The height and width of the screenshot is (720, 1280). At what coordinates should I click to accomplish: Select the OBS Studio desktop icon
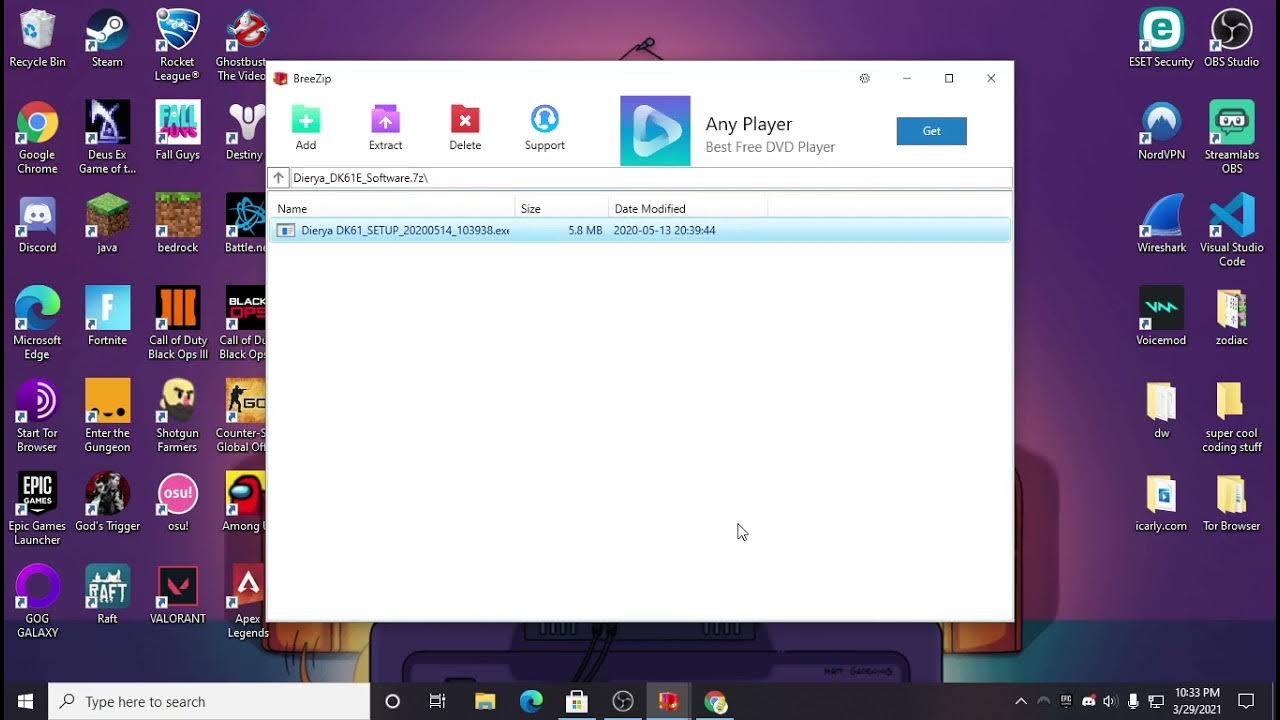(x=1231, y=40)
